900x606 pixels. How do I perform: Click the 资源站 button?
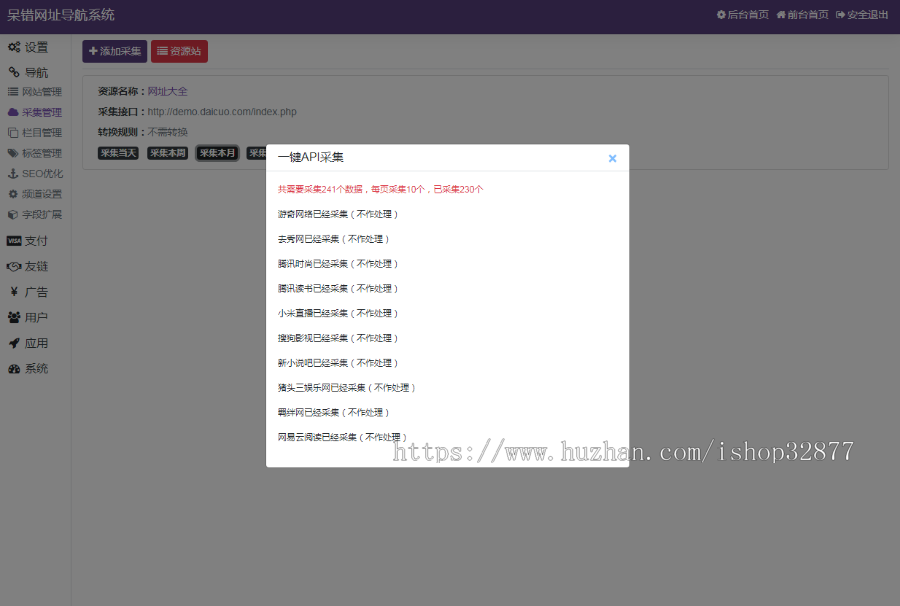tap(179, 51)
